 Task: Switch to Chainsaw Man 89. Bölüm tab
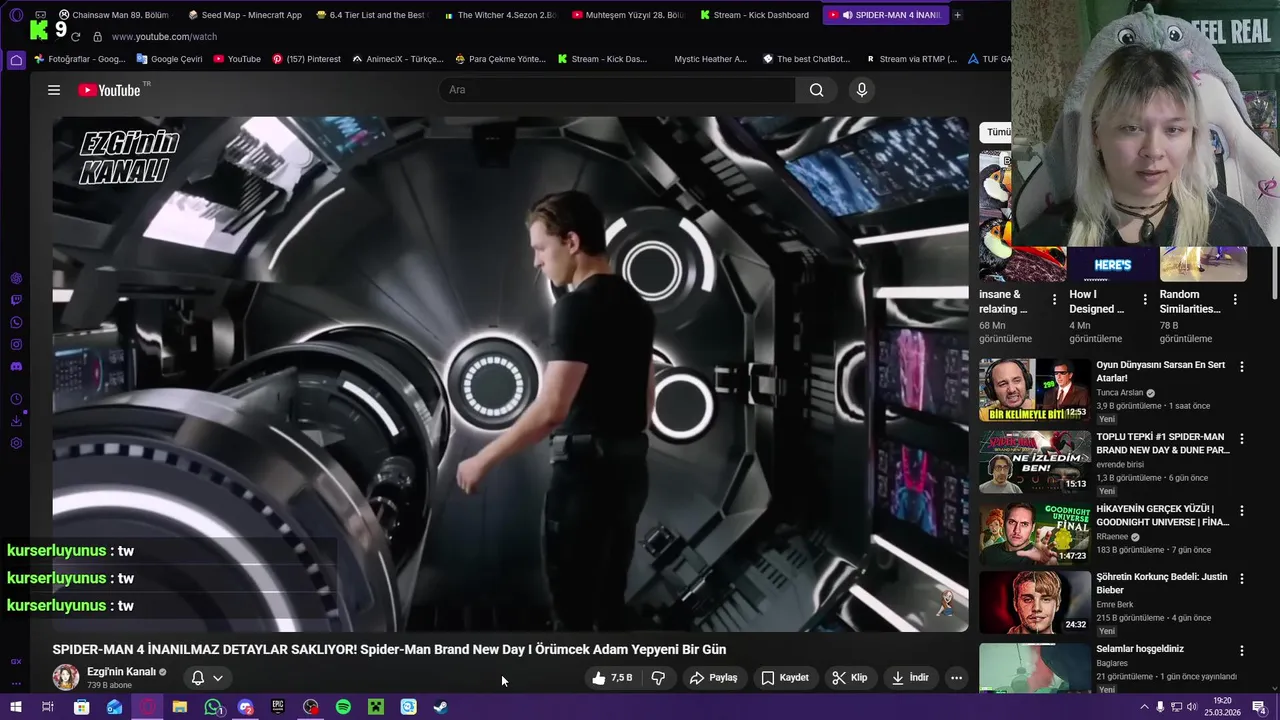click(113, 15)
